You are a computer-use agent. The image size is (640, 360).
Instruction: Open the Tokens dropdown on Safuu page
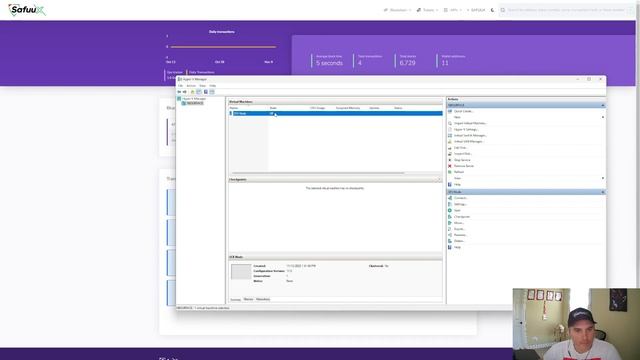click(427, 10)
